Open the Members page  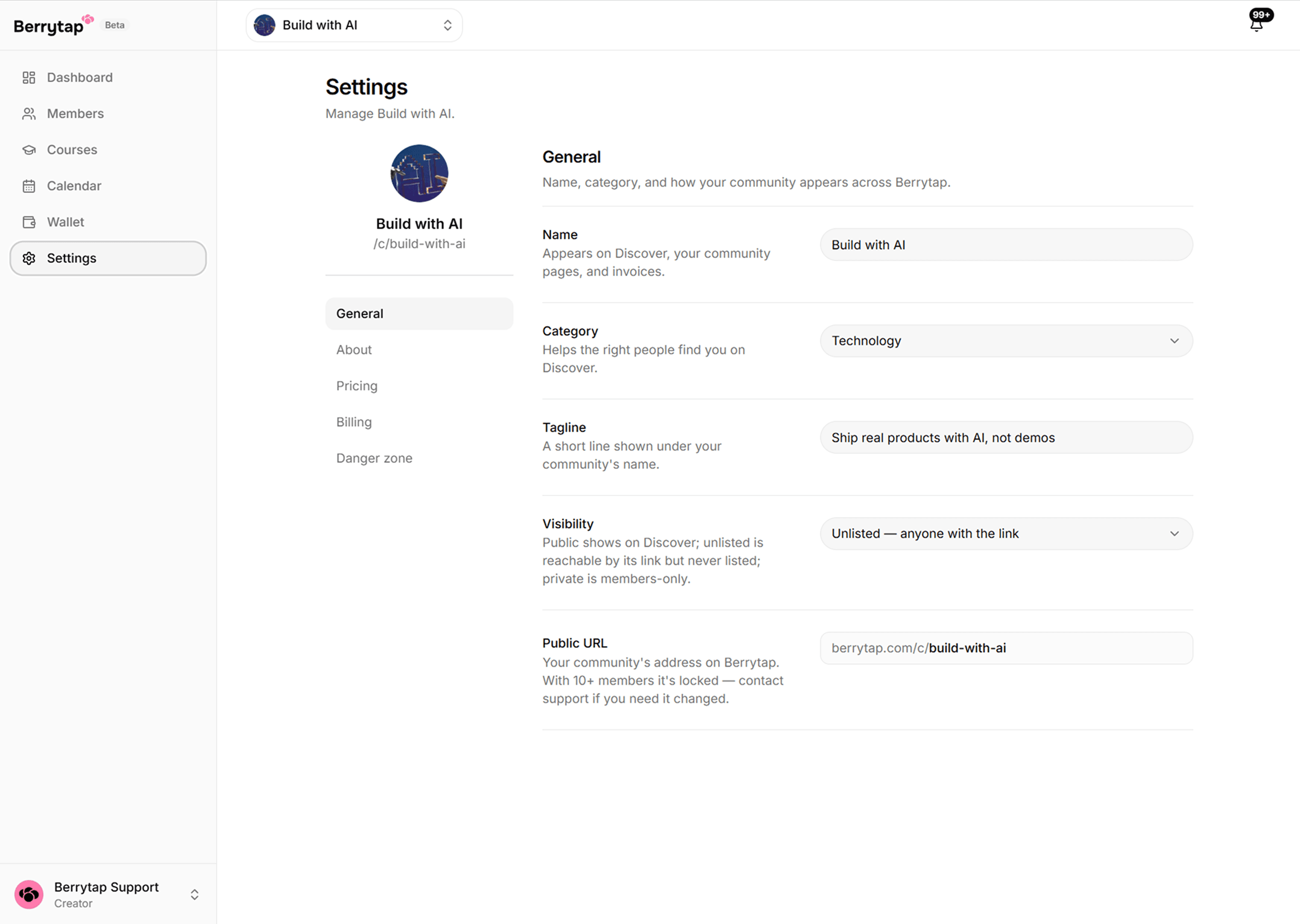[x=108, y=114]
